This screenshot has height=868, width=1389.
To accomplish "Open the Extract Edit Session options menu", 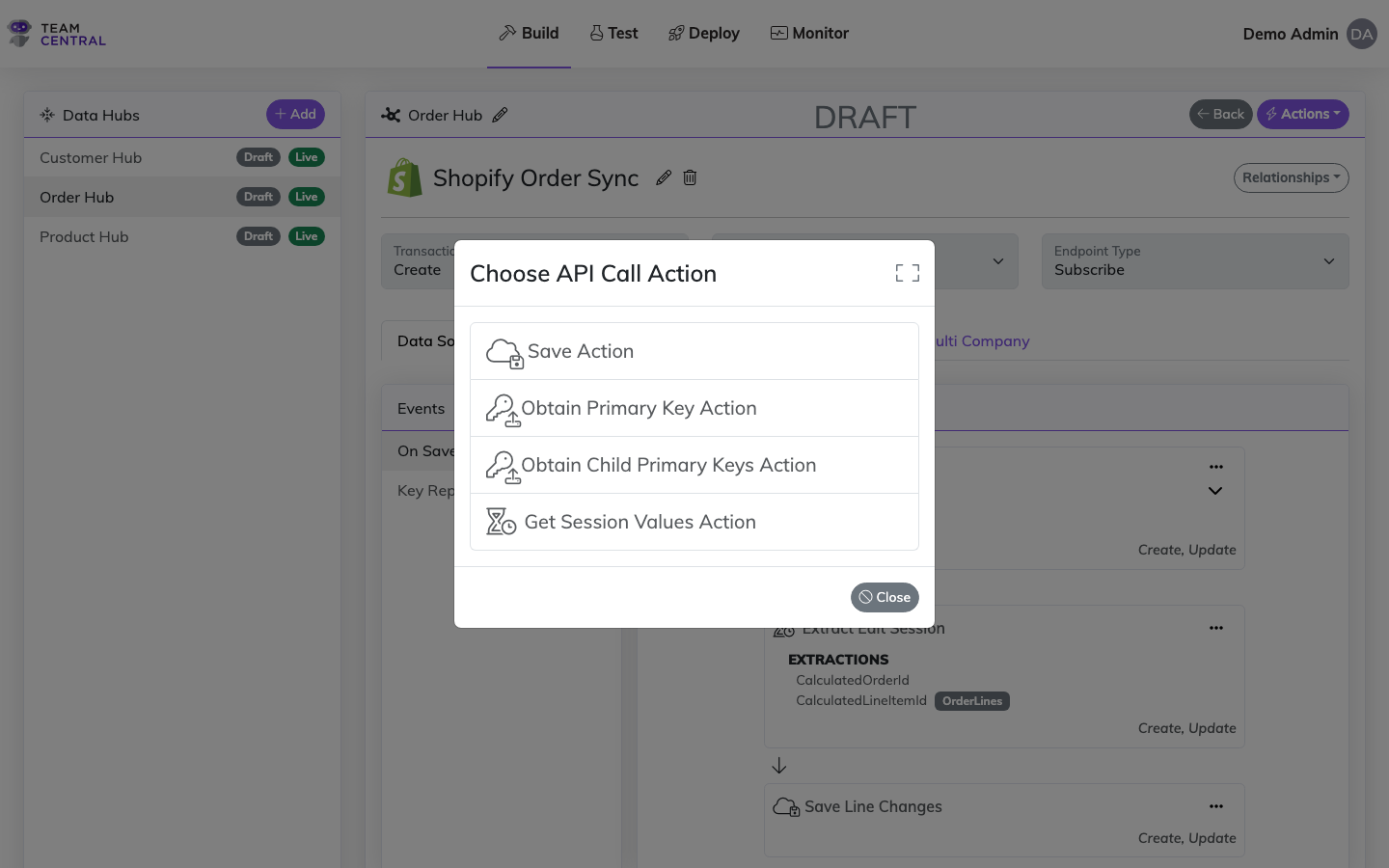I will coord(1215,627).
